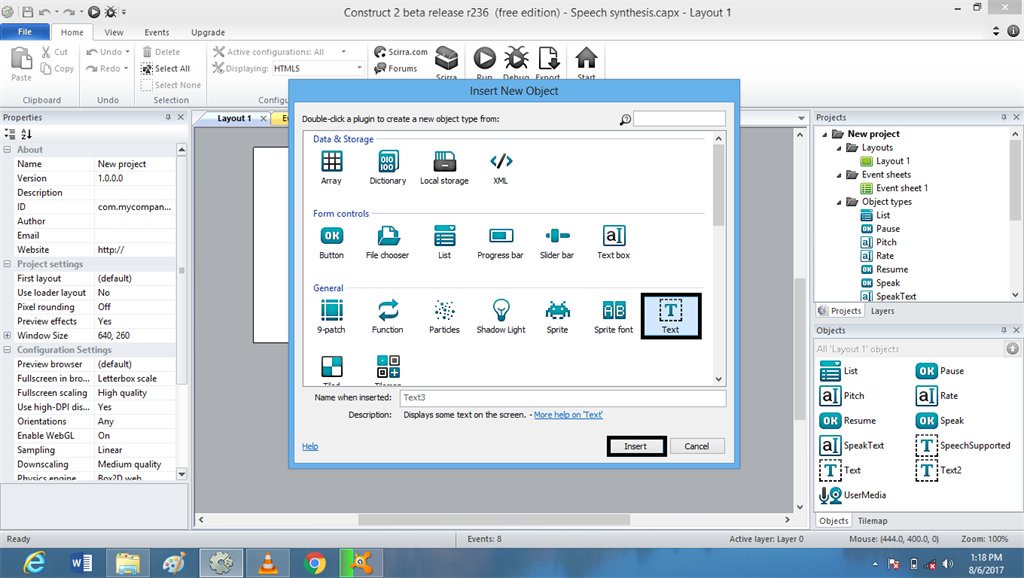1024x578 pixels.
Task: Switch to the Events ribbon tab
Action: point(157,32)
